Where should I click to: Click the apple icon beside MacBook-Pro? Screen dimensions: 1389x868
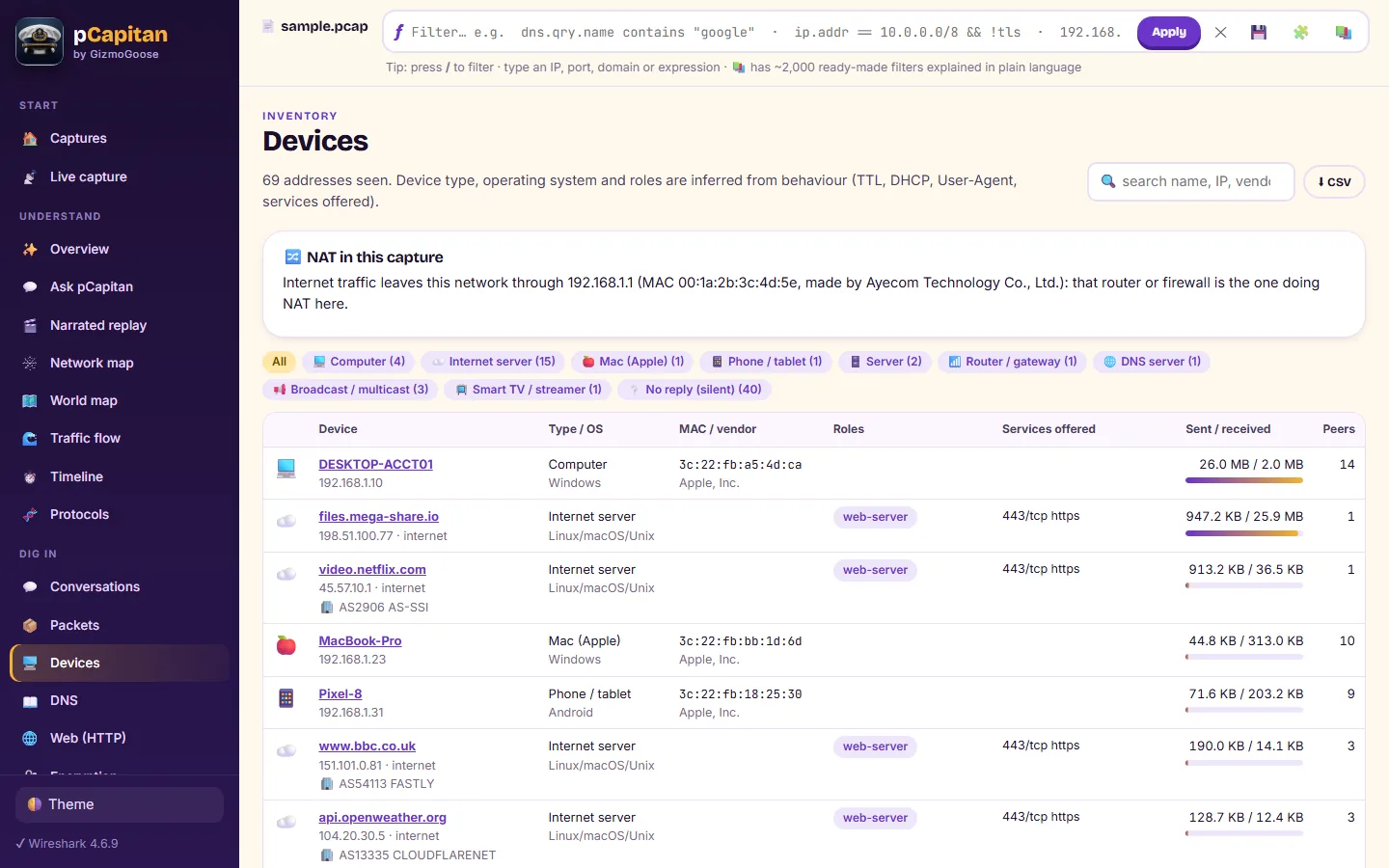(x=286, y=645)
